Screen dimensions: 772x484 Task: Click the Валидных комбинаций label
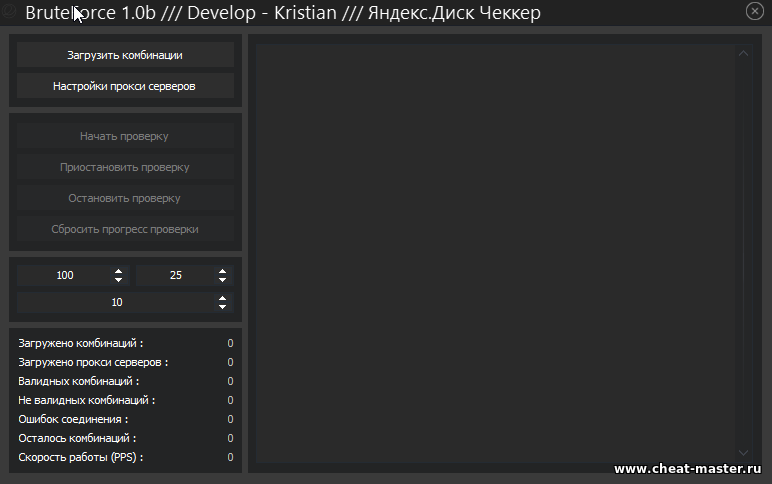coord(79,381)
